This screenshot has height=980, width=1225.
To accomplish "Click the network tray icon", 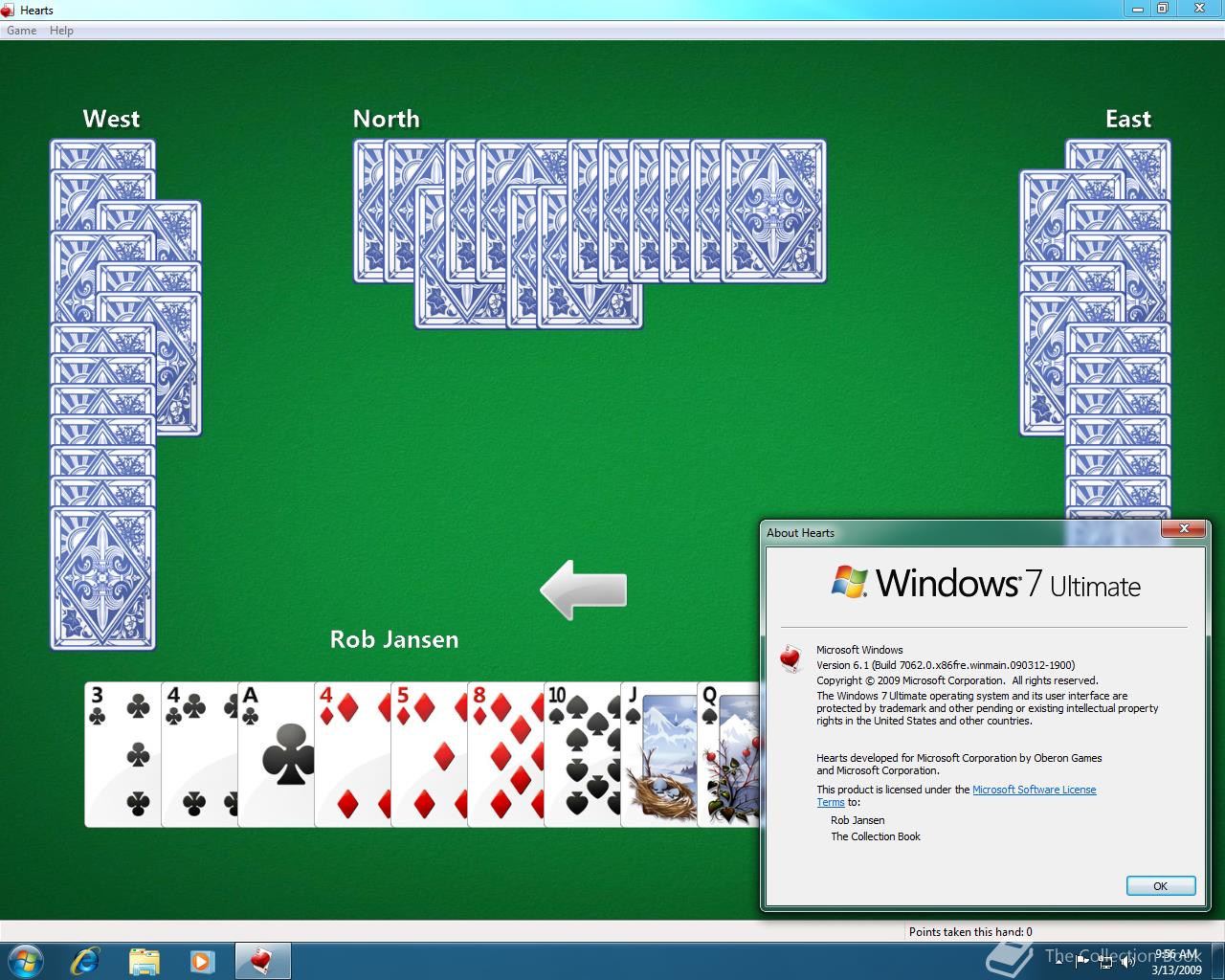I will click(x=1105, y=963).
